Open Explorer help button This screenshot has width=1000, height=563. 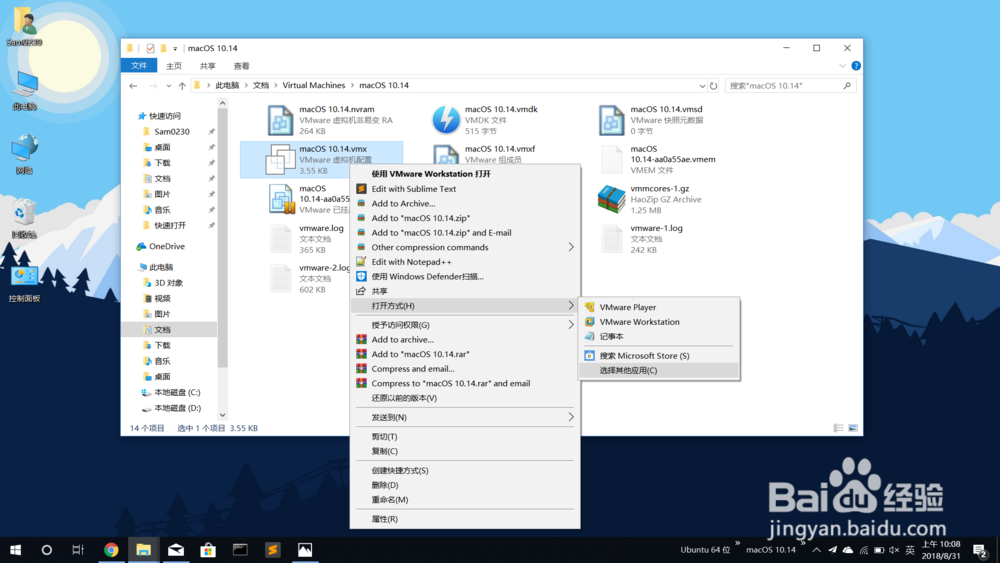point(856,66)
